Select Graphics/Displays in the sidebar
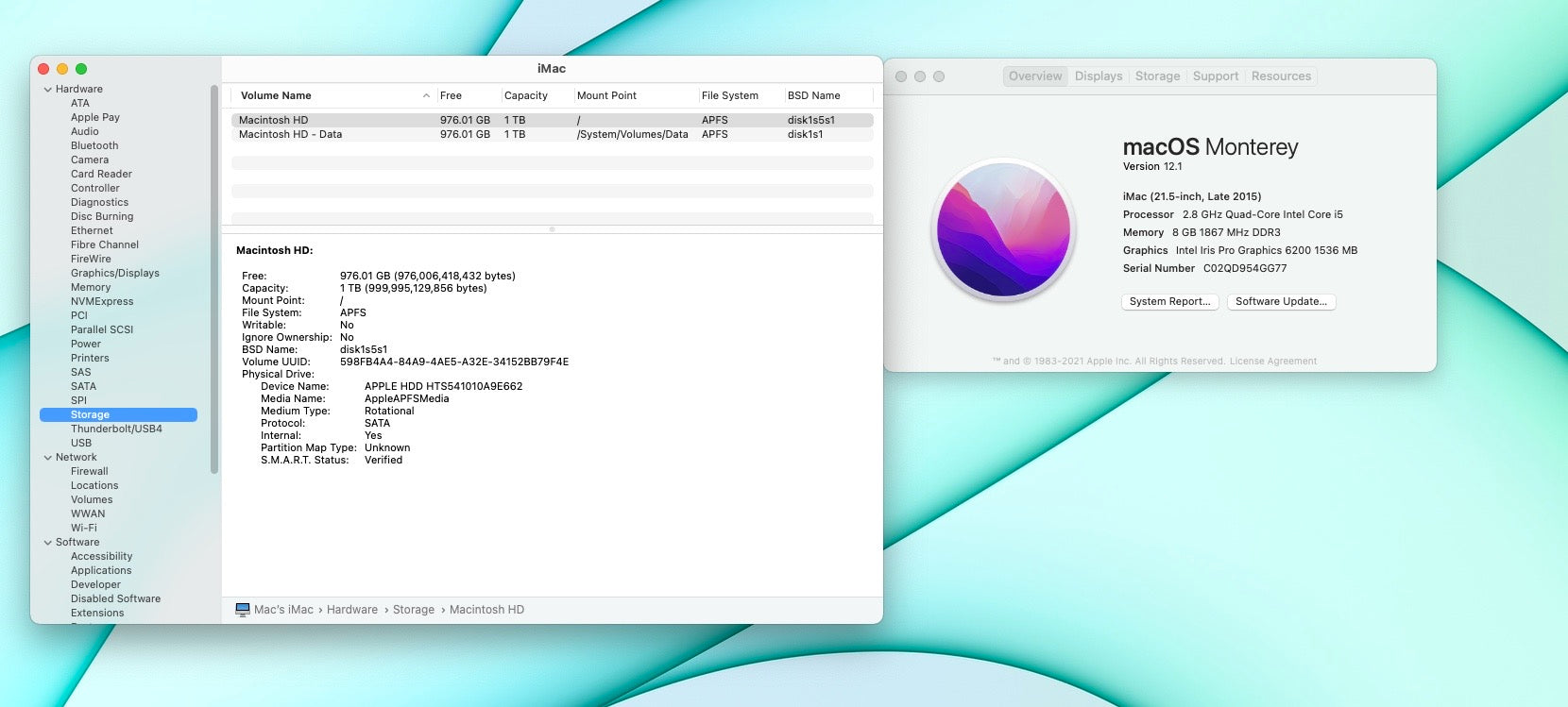The image size is (1568, 707). [x=115, y=274]
